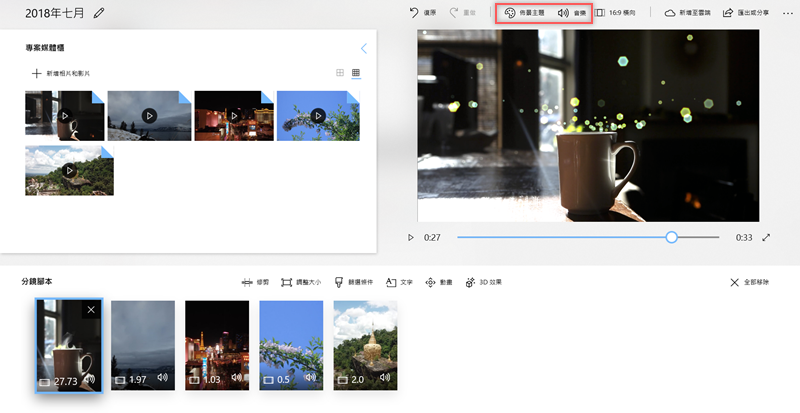Click the preview seek bar handle

671,237
